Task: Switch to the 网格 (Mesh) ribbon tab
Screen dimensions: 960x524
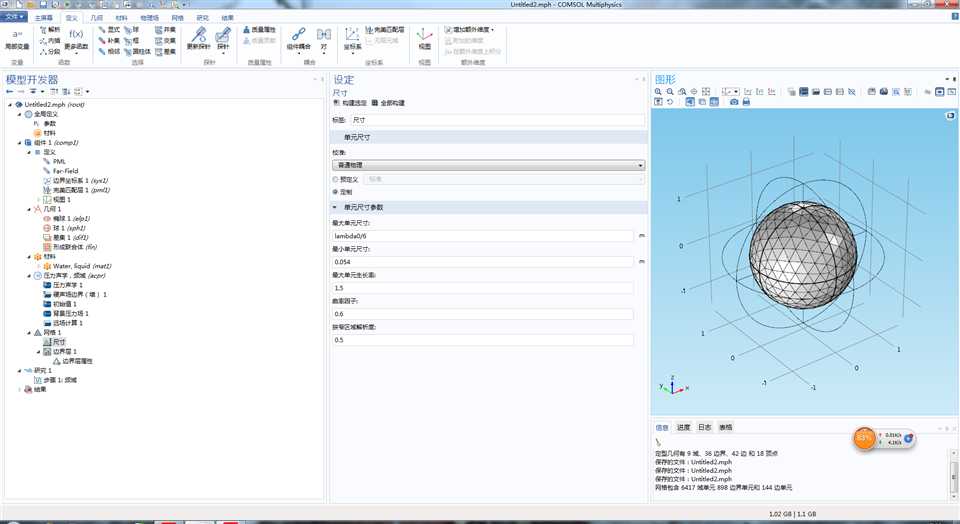Action: (178, 18)
